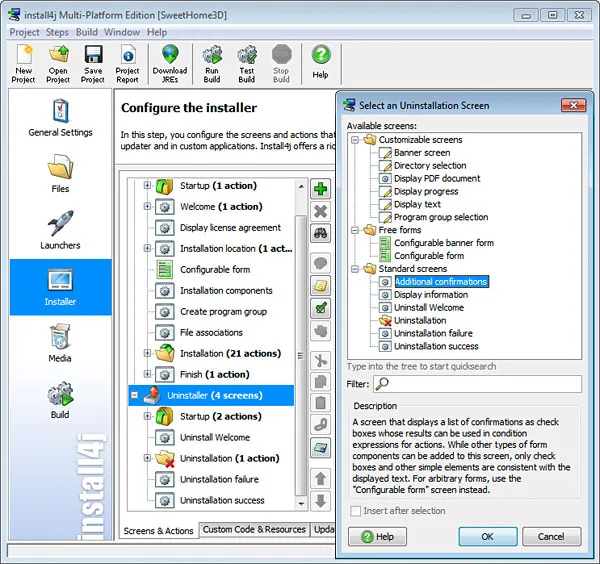
Task: Select Uninstallation failure in dialog tree
Action: coord(433,333)
